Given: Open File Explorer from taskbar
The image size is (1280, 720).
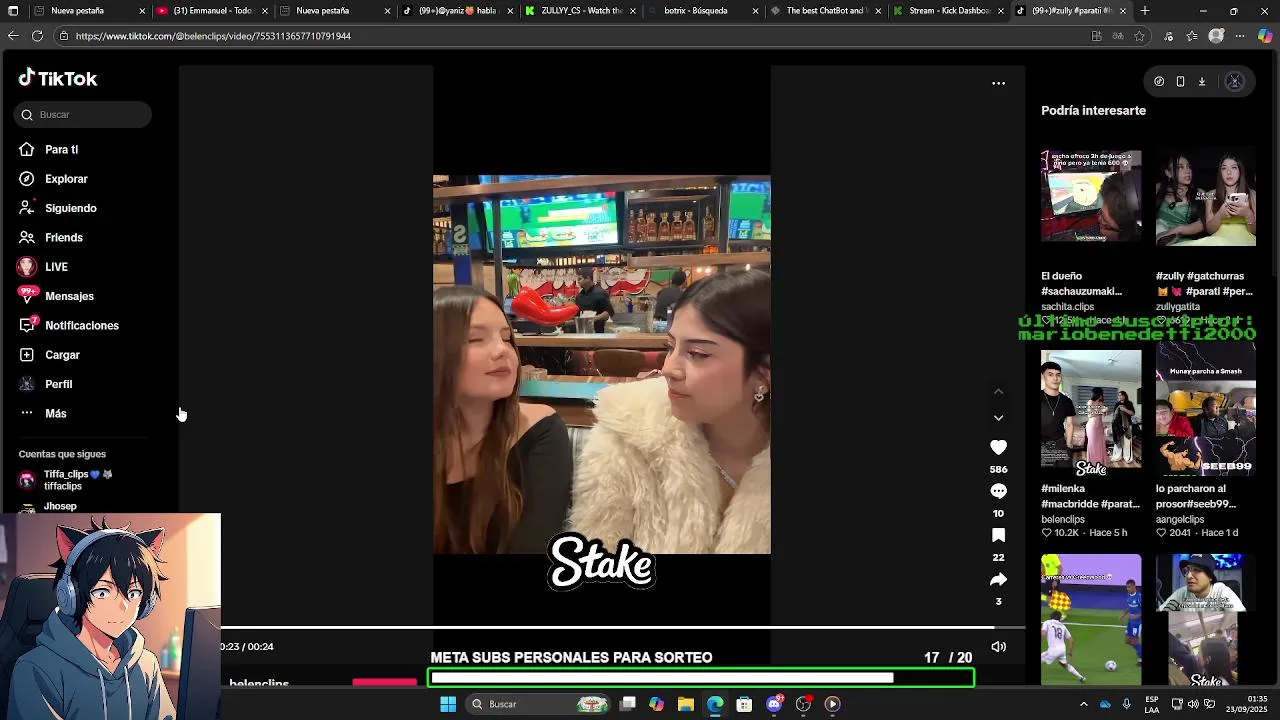Looking at the screenshot, I should click(x=686, y=704).
